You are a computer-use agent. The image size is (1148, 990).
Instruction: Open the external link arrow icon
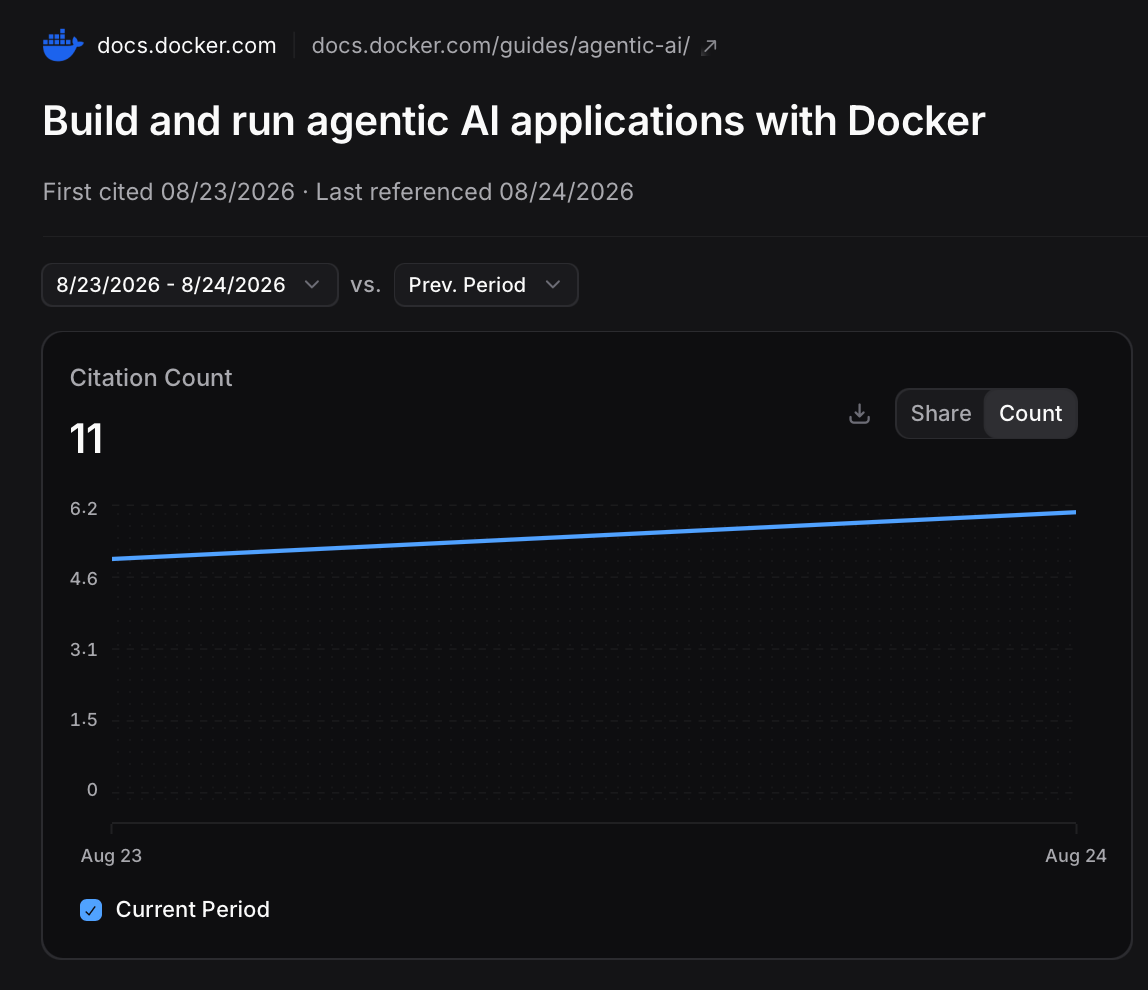(x=709, y=47)
